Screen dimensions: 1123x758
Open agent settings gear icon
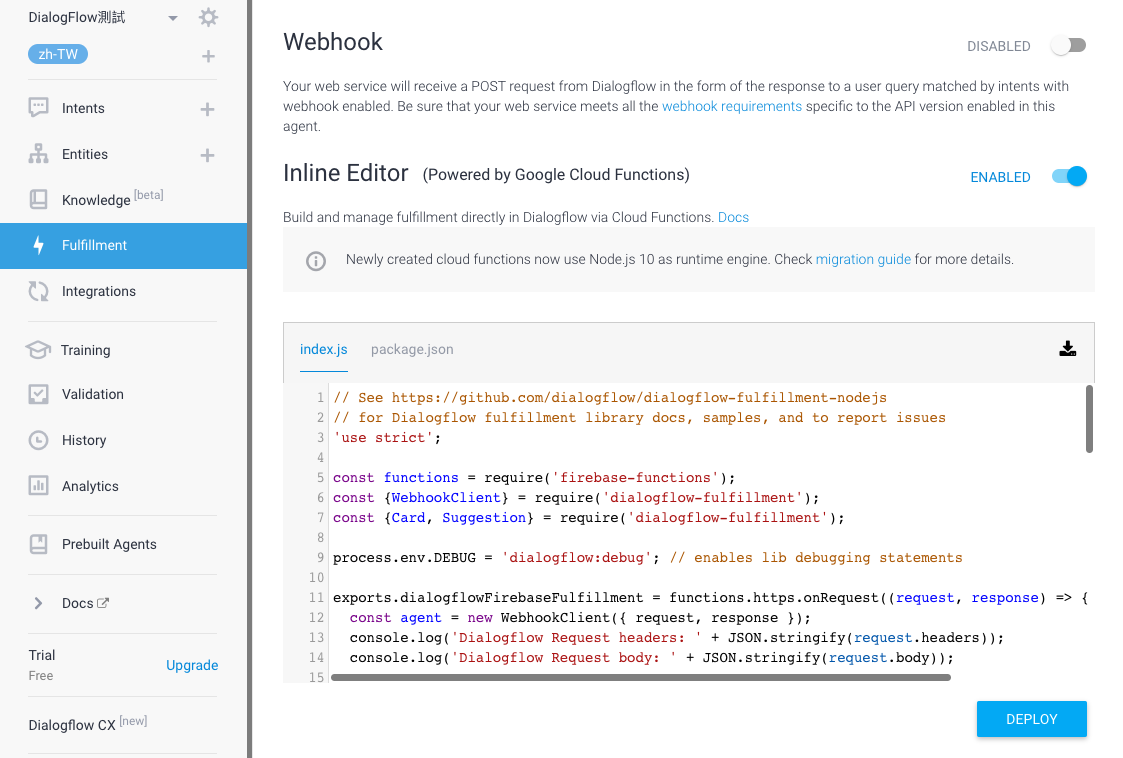[x=208, y=17]
